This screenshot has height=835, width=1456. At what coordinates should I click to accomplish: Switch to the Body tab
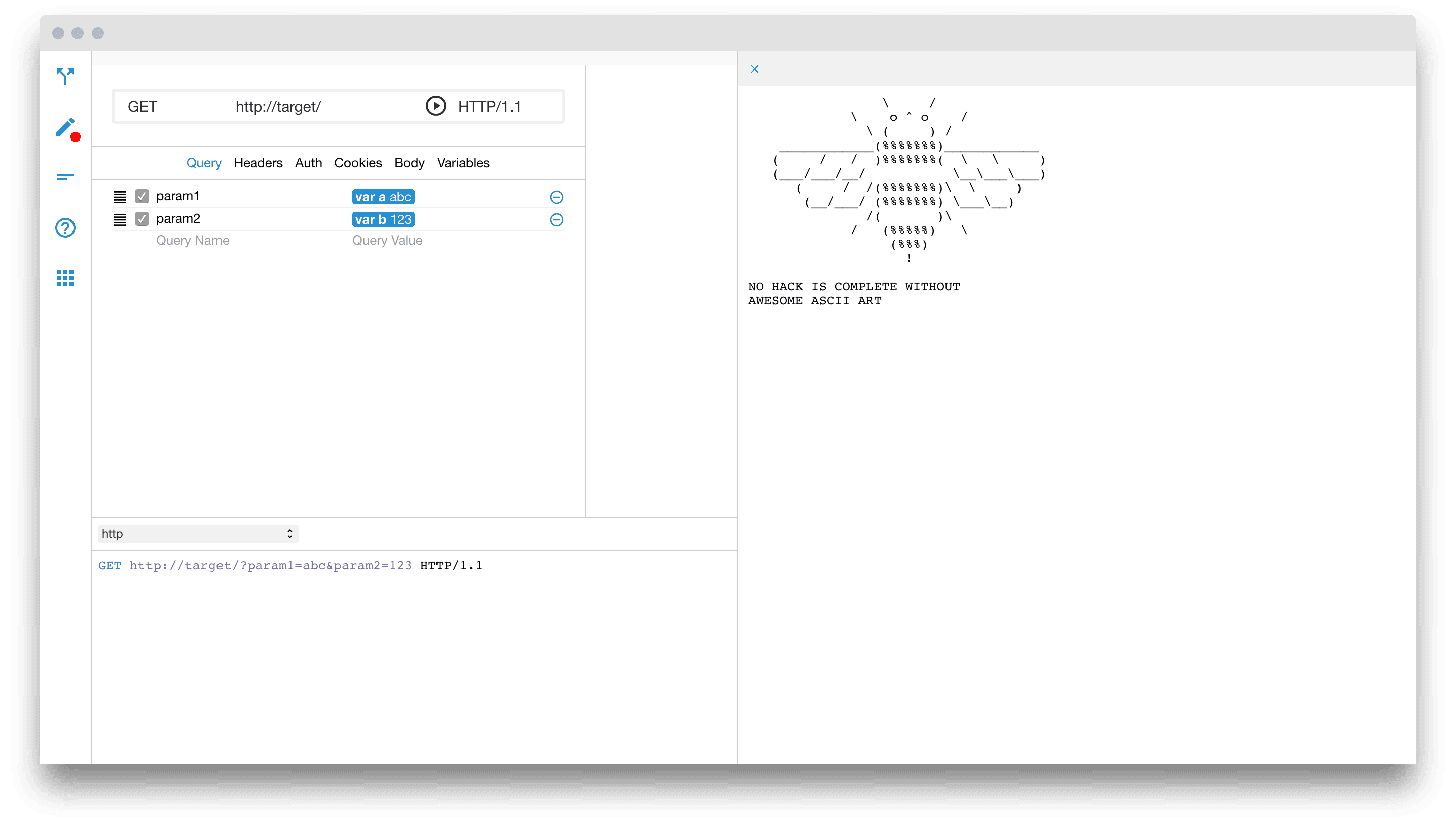point(409,163)
